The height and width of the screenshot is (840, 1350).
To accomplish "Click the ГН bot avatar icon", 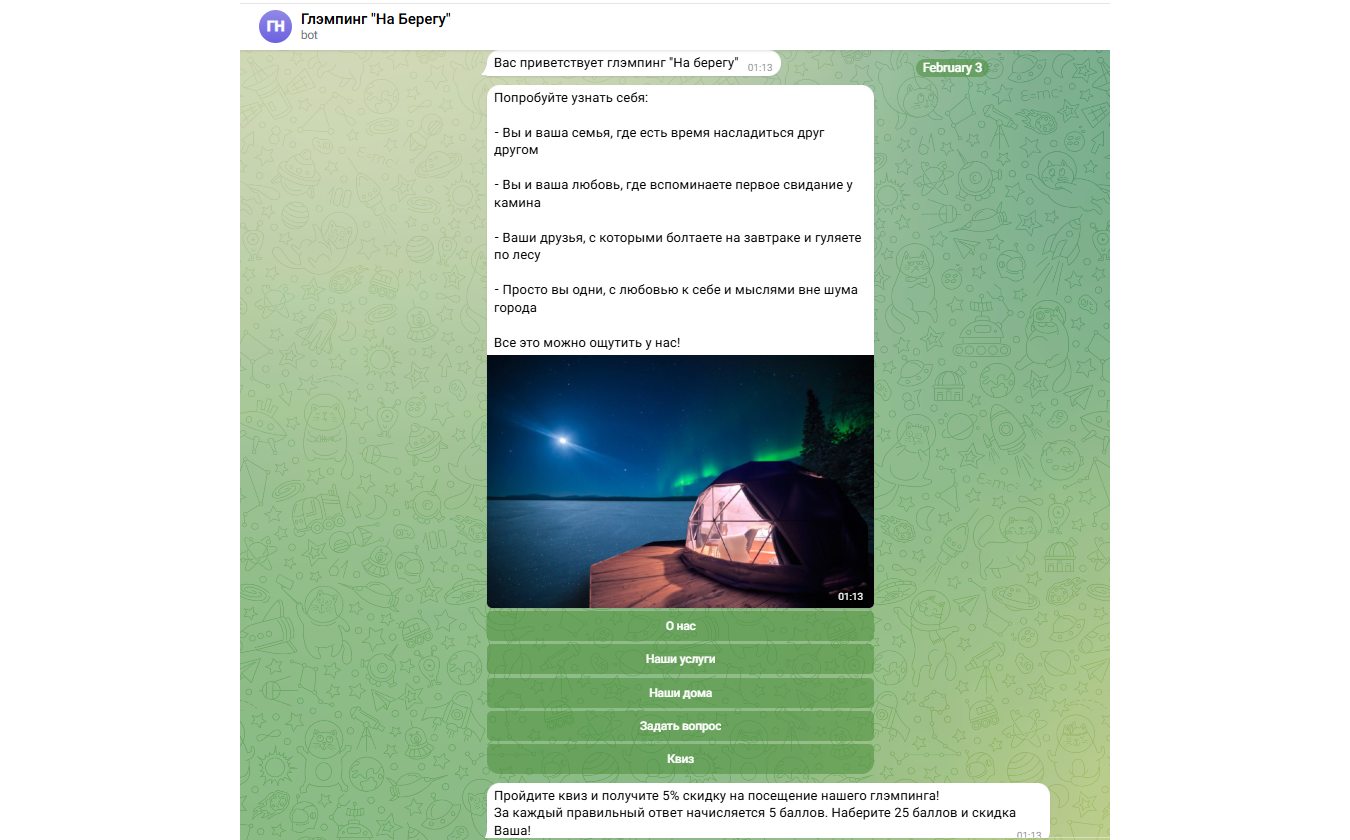I will pos(275,26).
